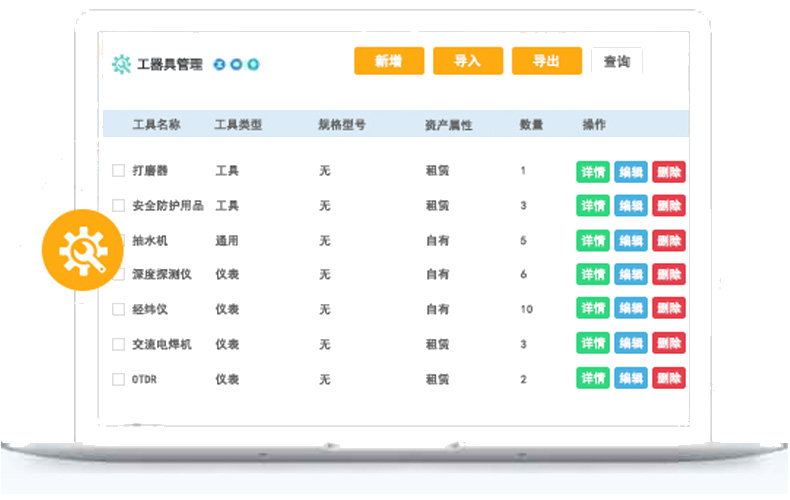Click 编辑 for the 打磨器 row
Image resolution: width=790 pixels, height=500 pixels.
(631, 172)
